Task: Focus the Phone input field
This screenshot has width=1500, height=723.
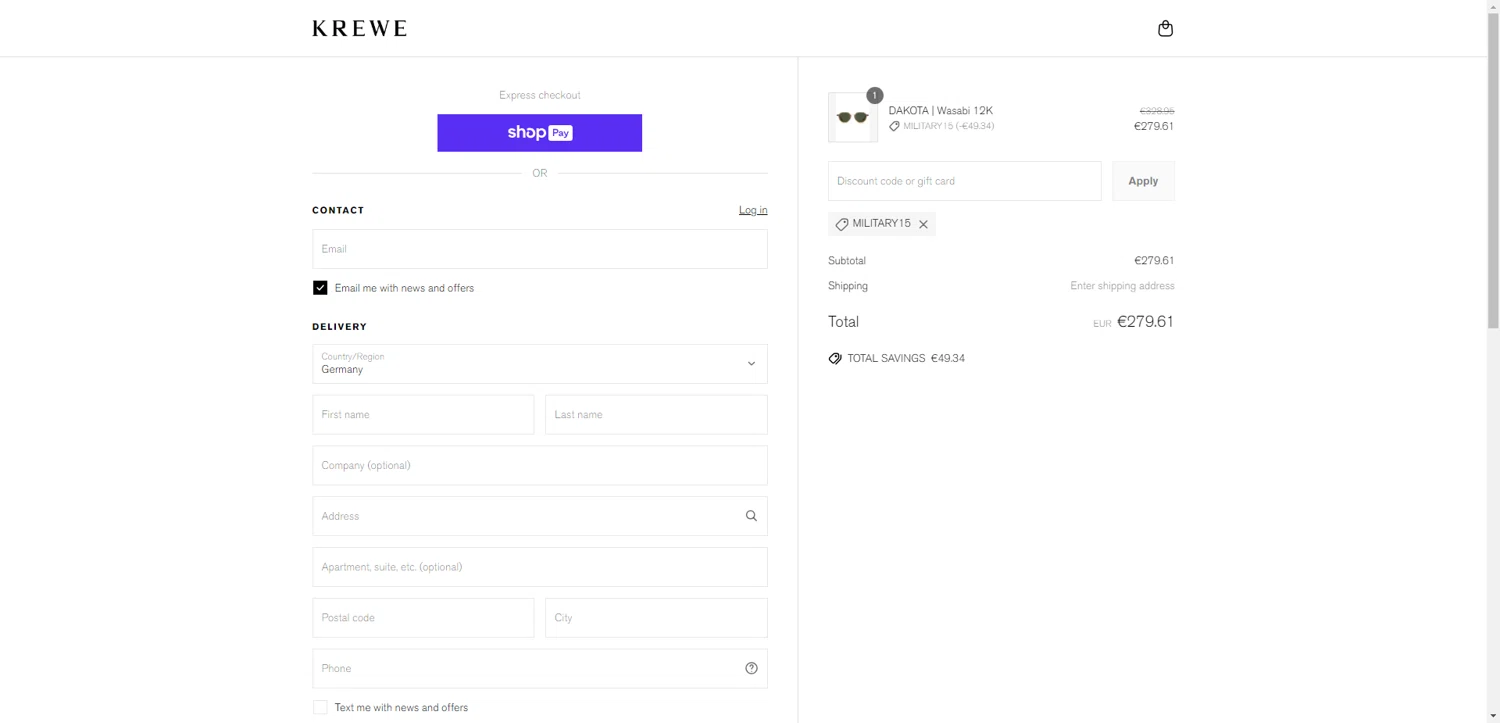Action: click(540, 669)
